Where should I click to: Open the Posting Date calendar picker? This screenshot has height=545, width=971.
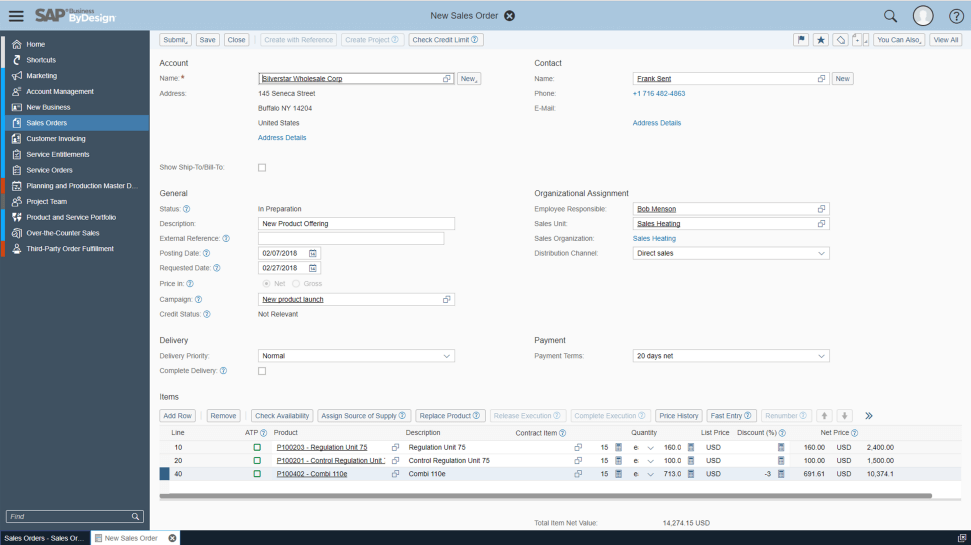coord(313,253)
